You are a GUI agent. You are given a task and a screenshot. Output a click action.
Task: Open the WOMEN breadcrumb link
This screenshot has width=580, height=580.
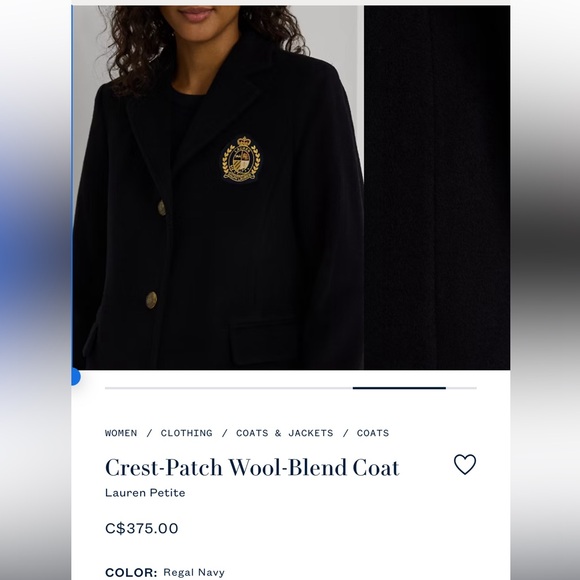click(121, 433)
